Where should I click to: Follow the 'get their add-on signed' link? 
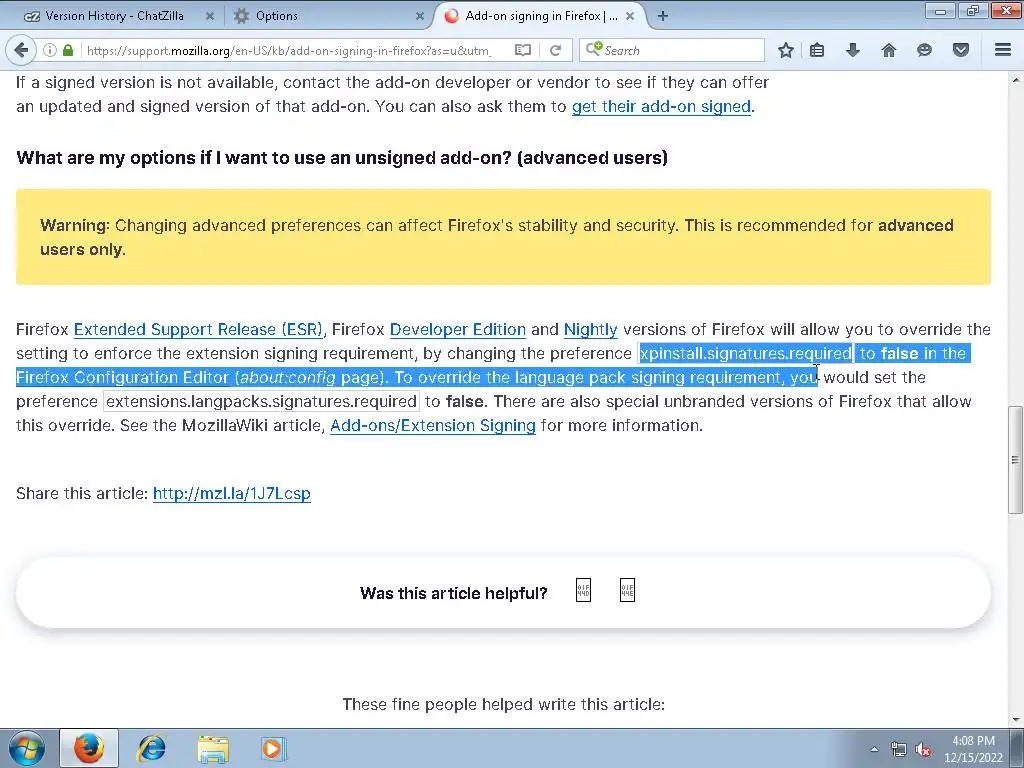(x=661, y=106)
